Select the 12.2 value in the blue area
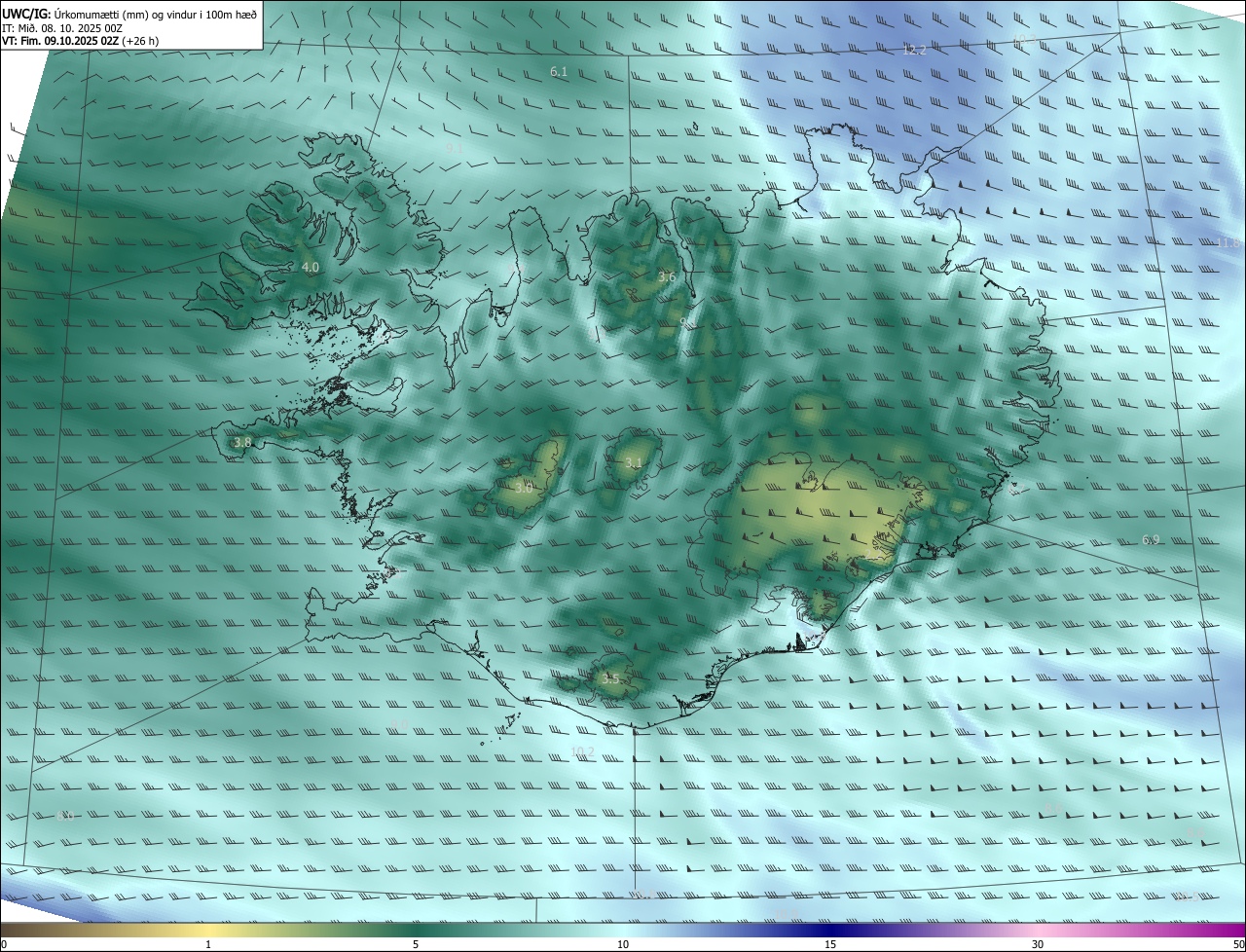Image resolution: width=1246 pixels, height=952 pixels. click(915, 50)
